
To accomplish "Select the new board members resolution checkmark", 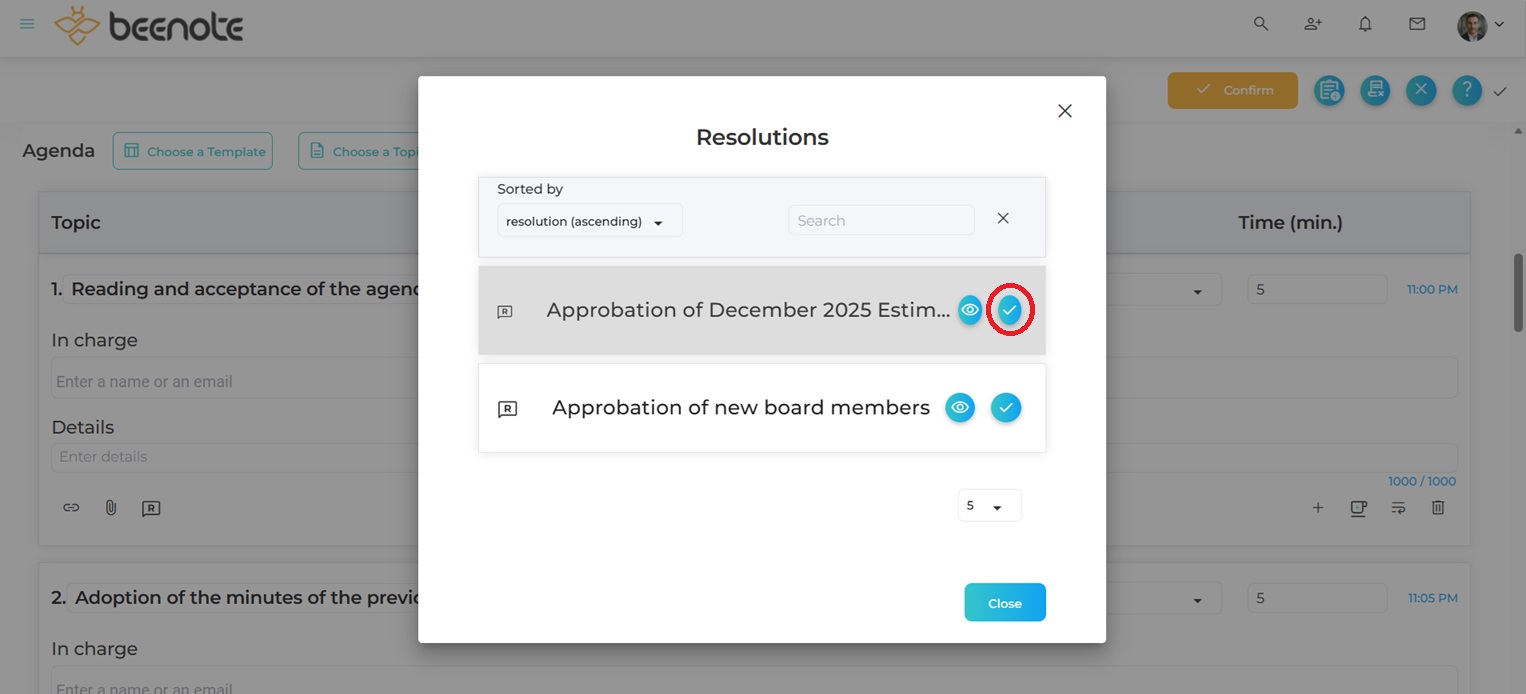I will (x=1006, y=407).
